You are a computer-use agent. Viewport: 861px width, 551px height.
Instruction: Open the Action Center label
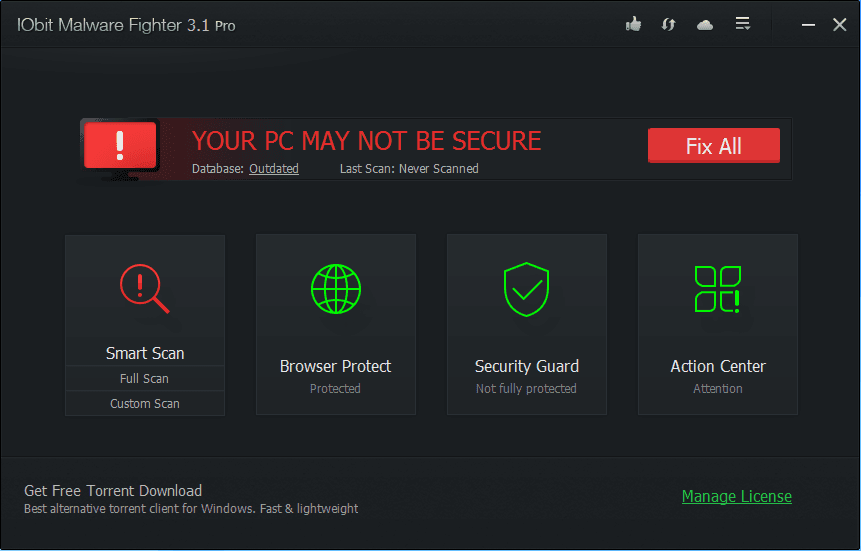coord(718,366)
